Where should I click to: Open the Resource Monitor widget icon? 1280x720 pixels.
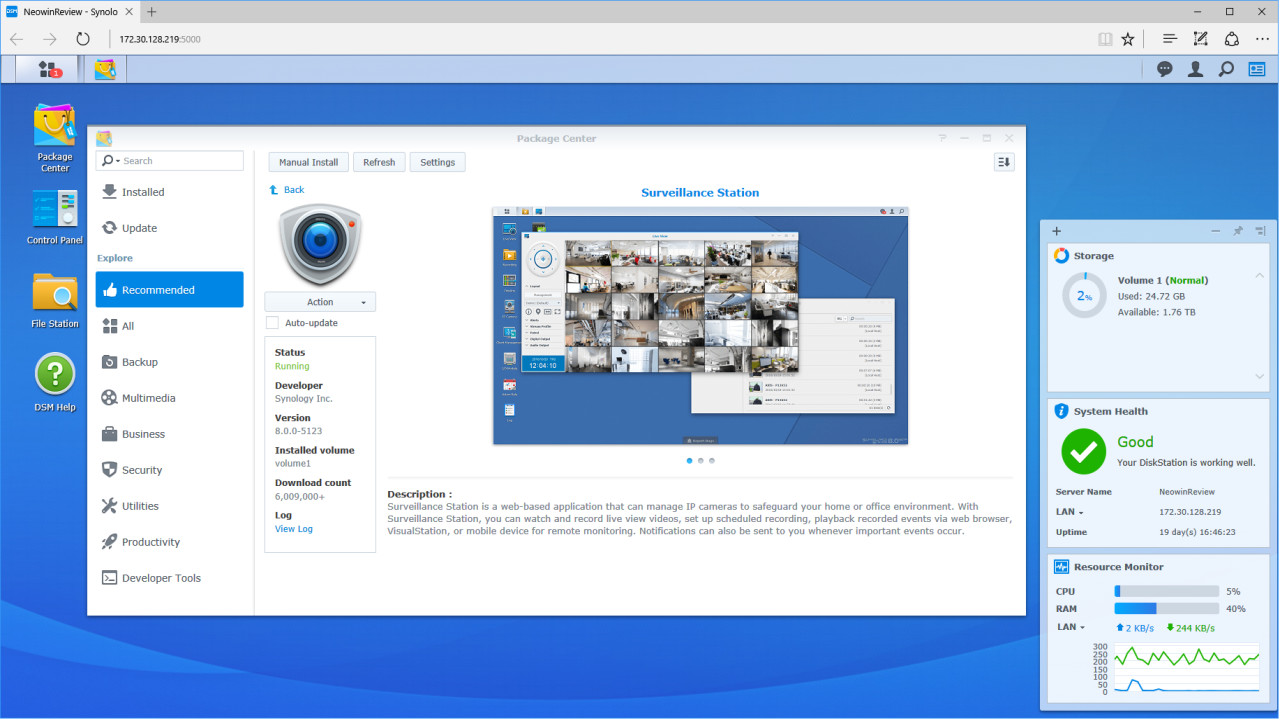coord(1062,567)
